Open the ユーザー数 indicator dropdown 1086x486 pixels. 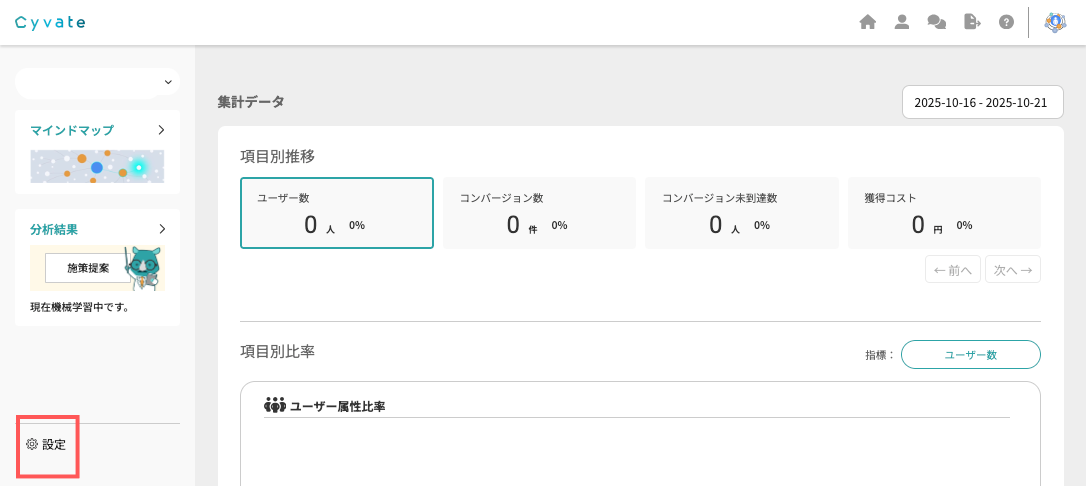[x=970, y=354]
